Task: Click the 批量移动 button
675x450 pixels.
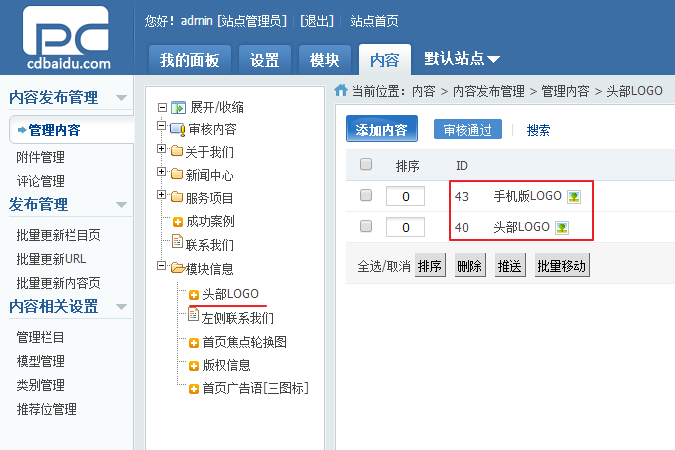Action: [562, 265]
